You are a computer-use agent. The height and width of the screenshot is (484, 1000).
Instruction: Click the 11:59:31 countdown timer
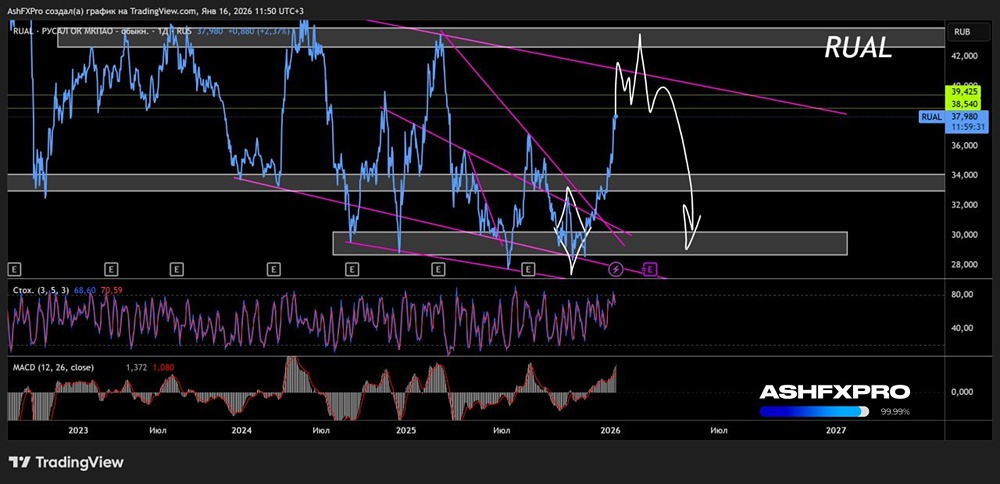pyautogui.click(x=965, y=126)
